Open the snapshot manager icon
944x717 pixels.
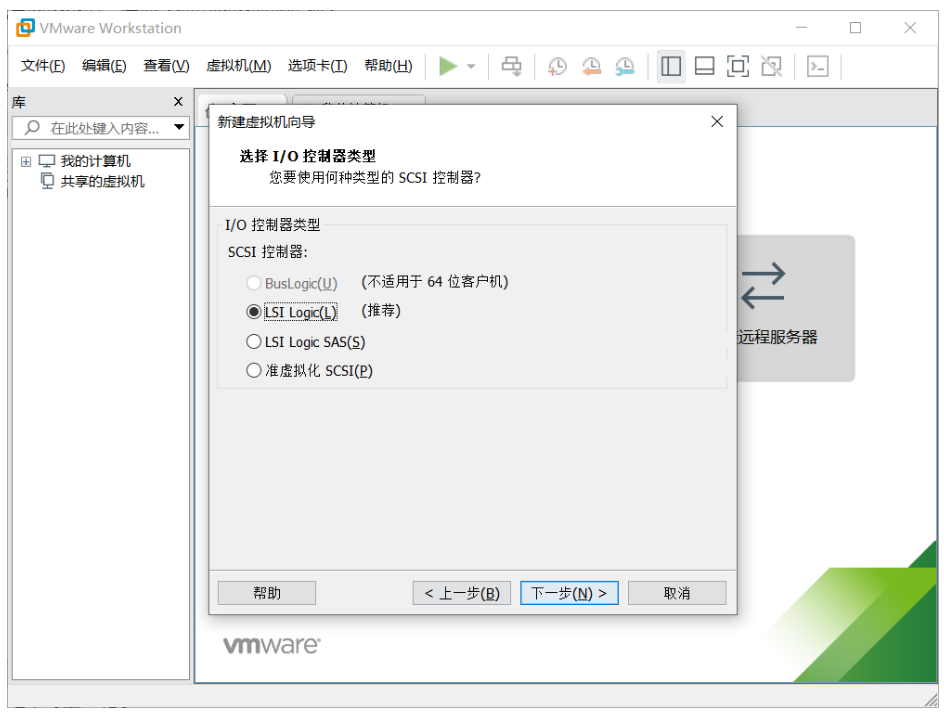625,66
